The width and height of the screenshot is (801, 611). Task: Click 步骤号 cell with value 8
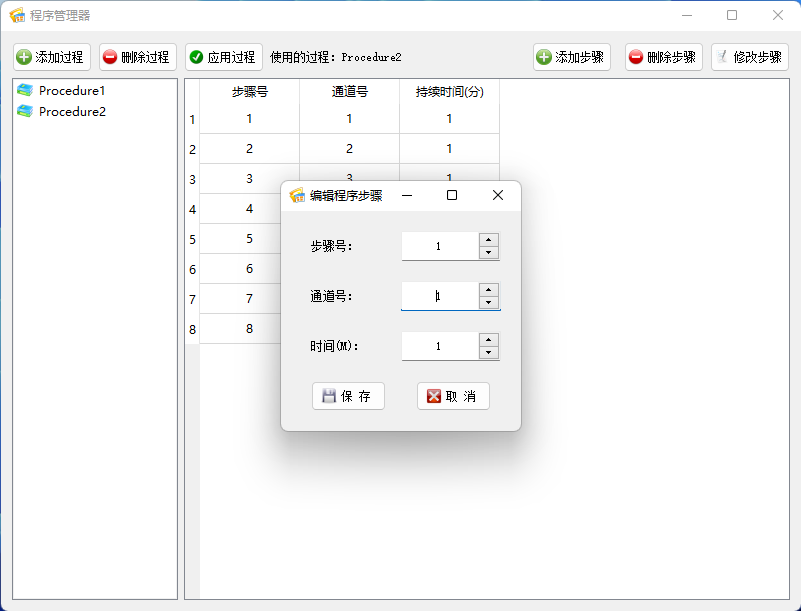[x=240, y=329]
